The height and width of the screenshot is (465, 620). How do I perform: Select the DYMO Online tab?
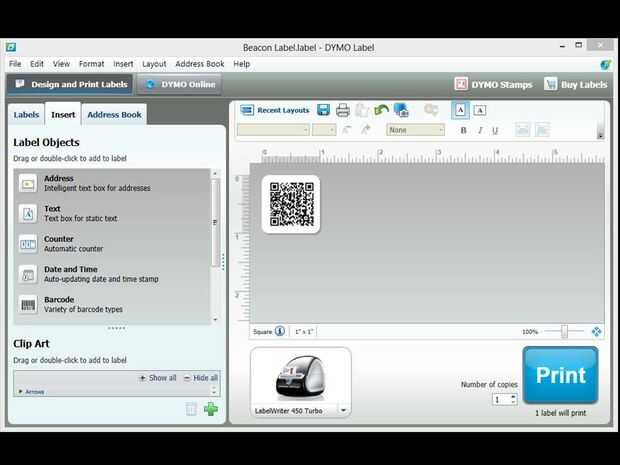tap(179, 84)
